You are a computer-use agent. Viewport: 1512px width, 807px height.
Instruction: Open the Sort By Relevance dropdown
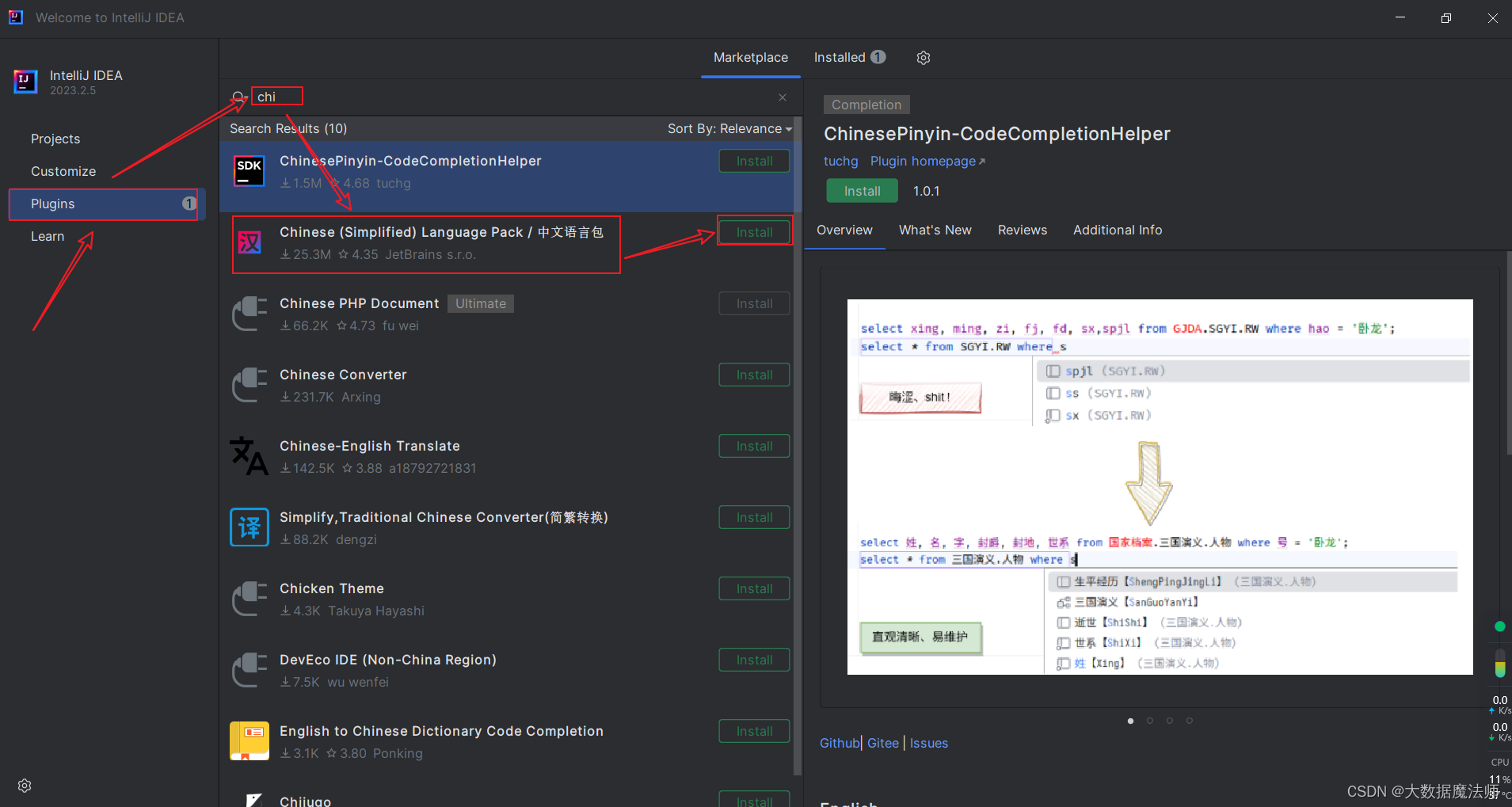(729, 129)
